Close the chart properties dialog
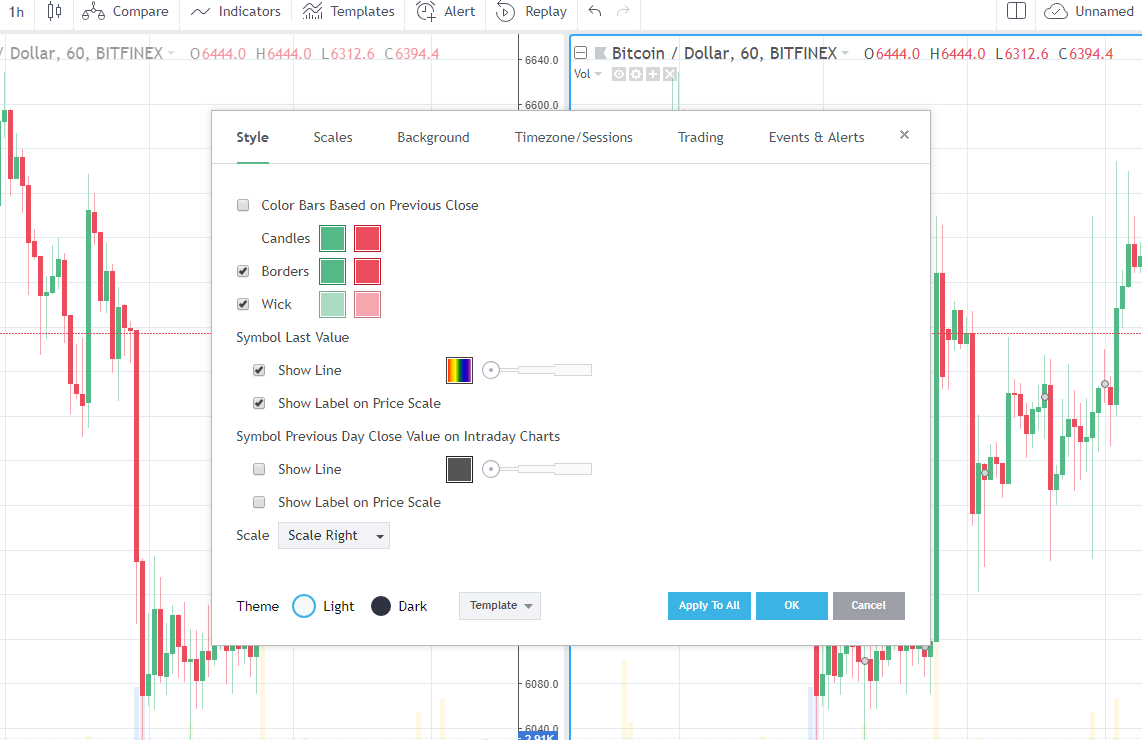Image resolution: width=1142 pixels, height=740 pixels. click(905, 135)
